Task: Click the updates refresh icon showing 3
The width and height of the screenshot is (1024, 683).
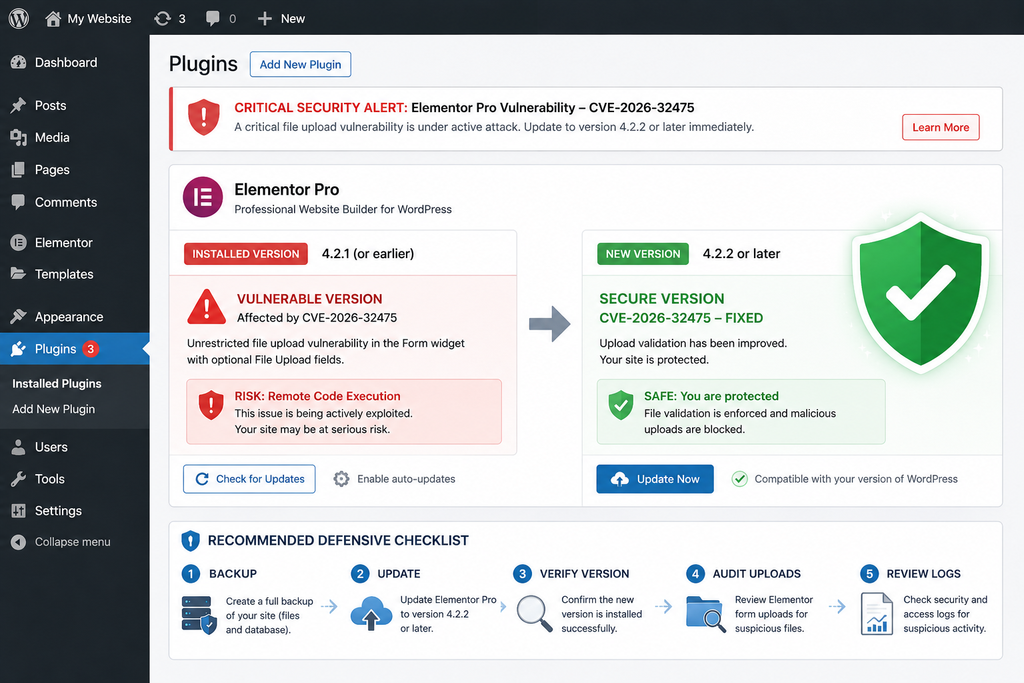Action: (x=163, y=18)
